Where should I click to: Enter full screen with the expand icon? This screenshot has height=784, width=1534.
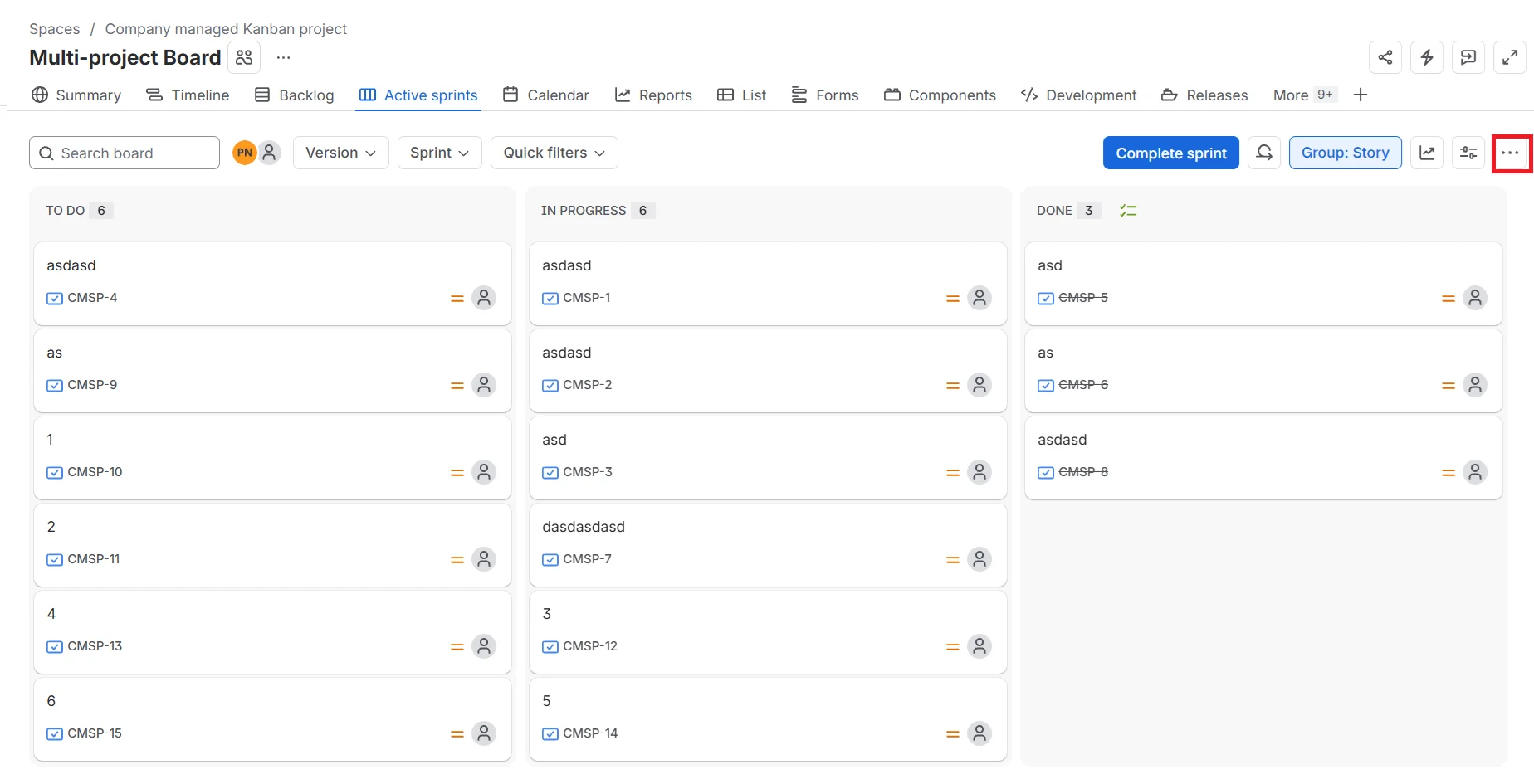[x=1510, y=57]
